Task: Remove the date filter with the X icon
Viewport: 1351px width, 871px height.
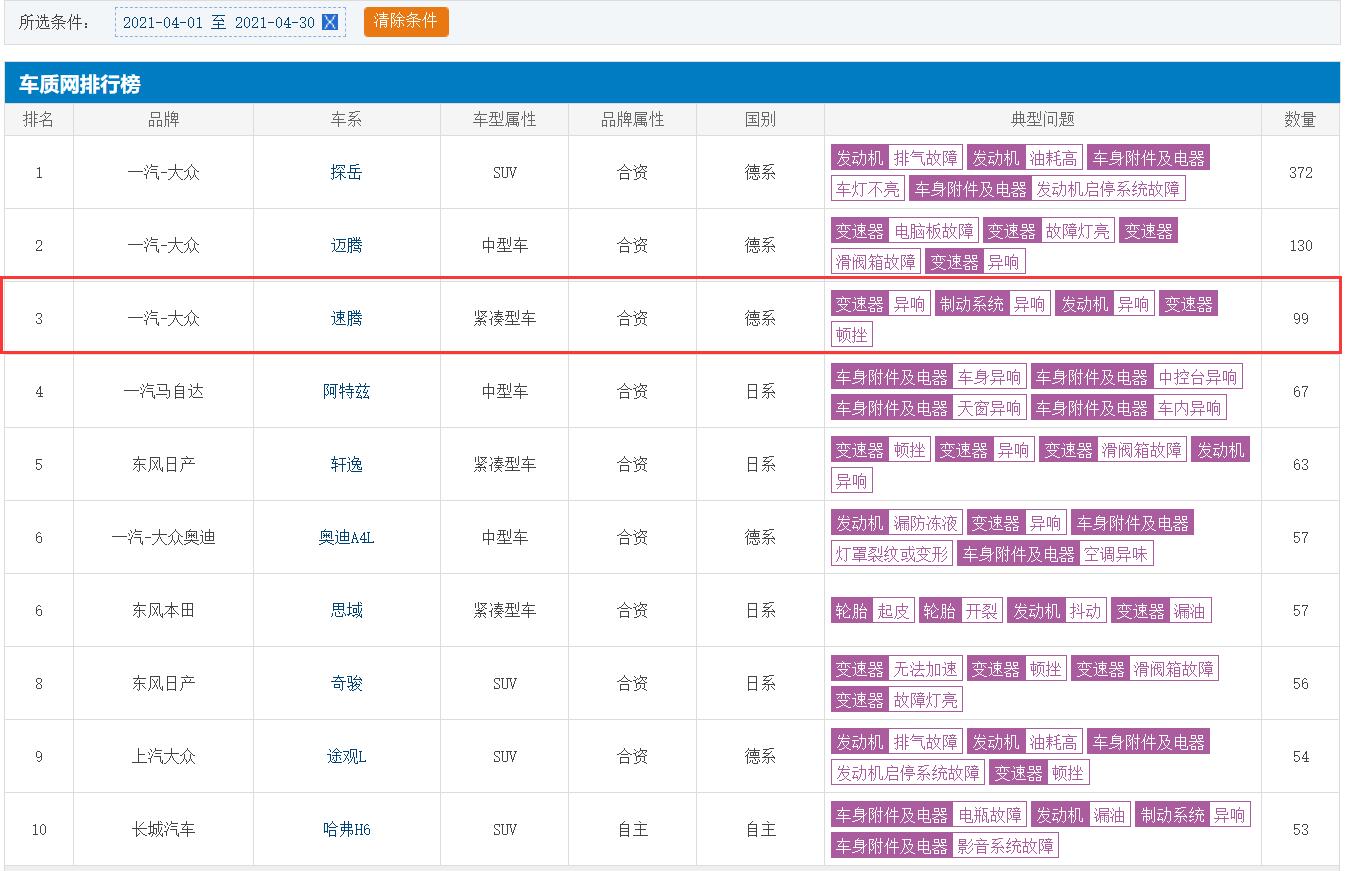Action: pyautogui.click(x=330, y=22)
